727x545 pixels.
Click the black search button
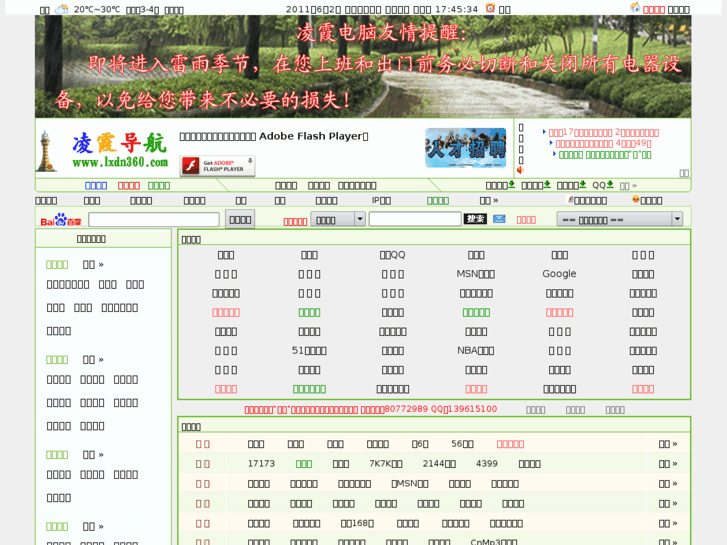(x=475, y=219)
